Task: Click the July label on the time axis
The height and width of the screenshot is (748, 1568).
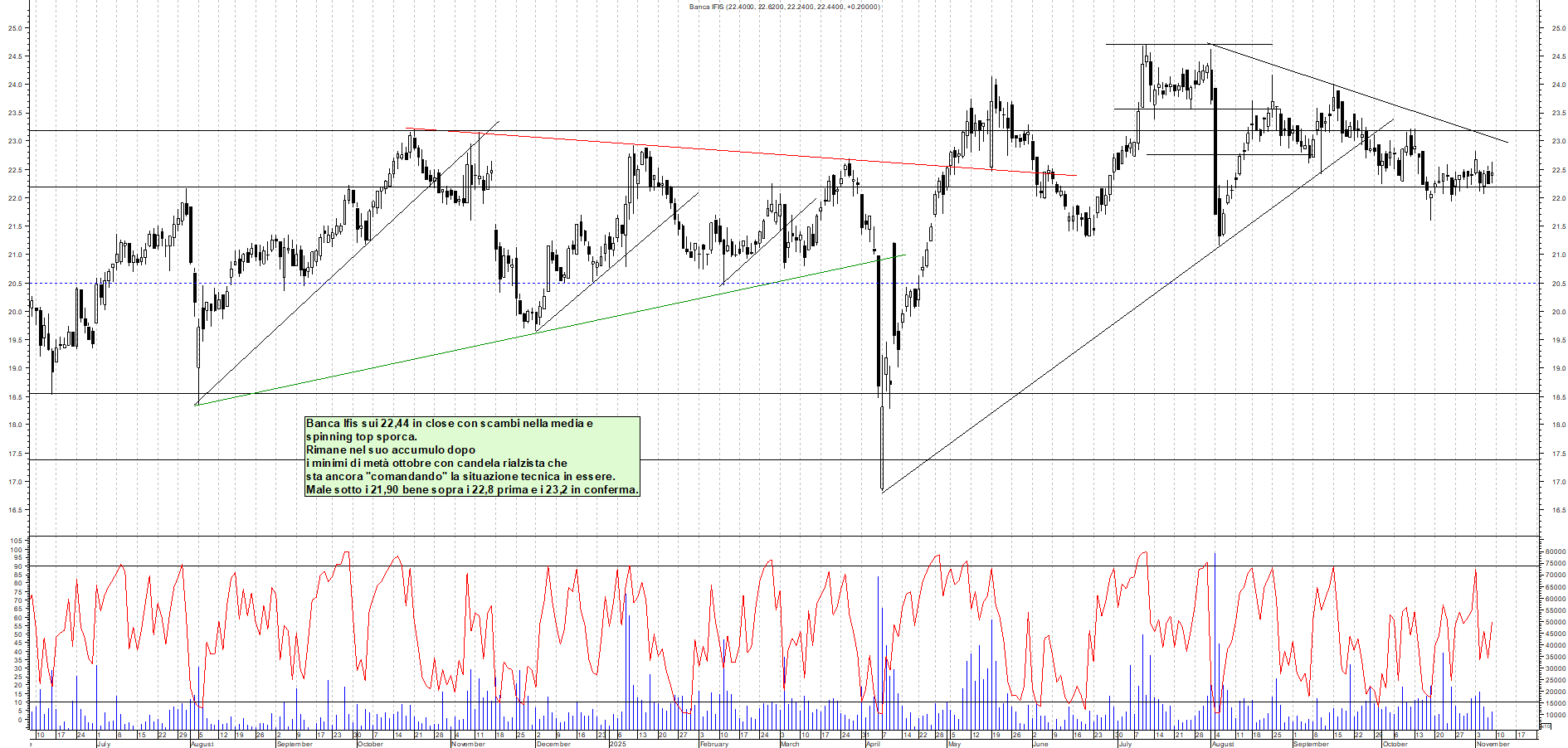Action: pos(105,744)
